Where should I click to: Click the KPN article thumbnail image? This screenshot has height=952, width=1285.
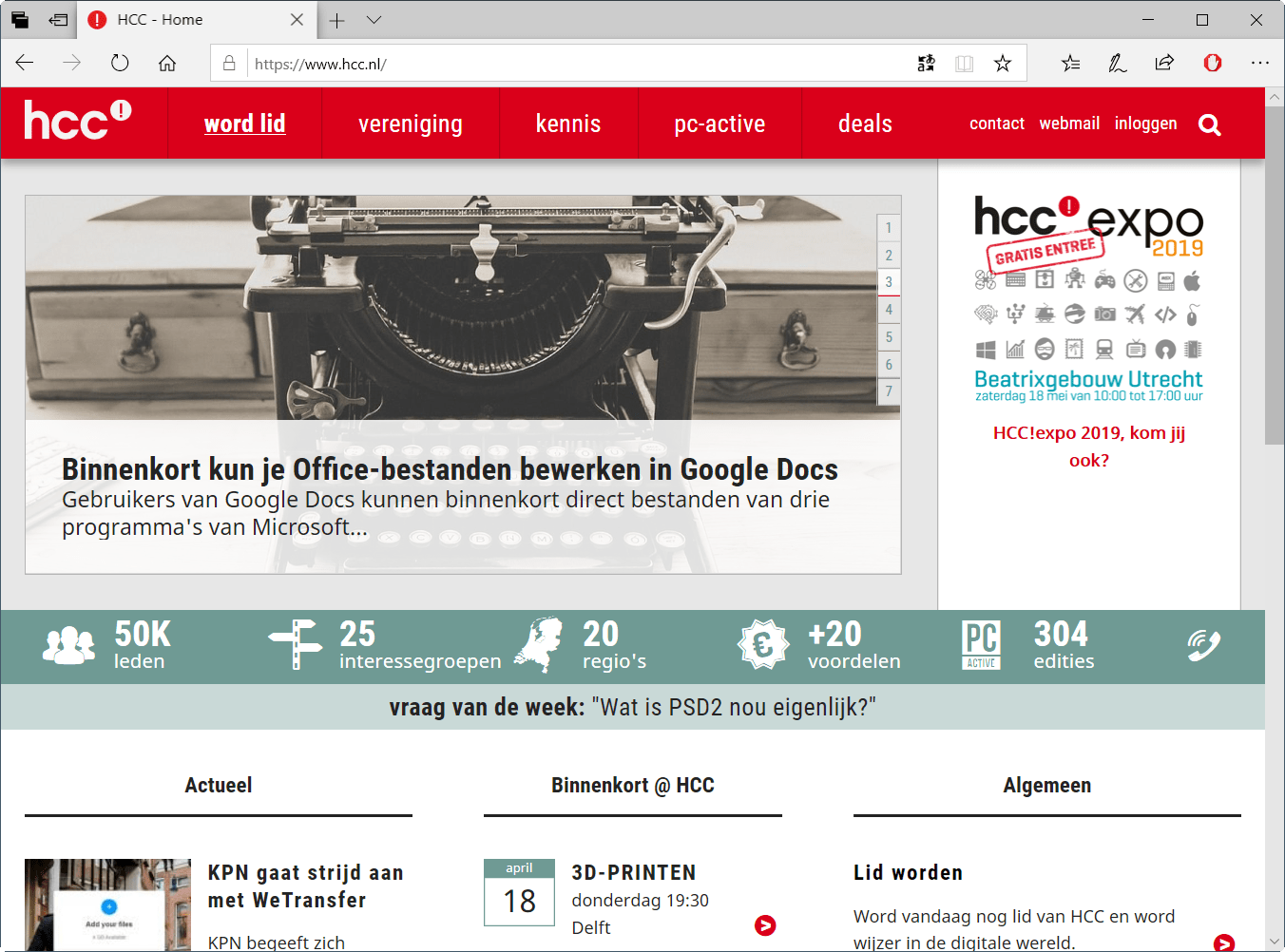[107, 904]
